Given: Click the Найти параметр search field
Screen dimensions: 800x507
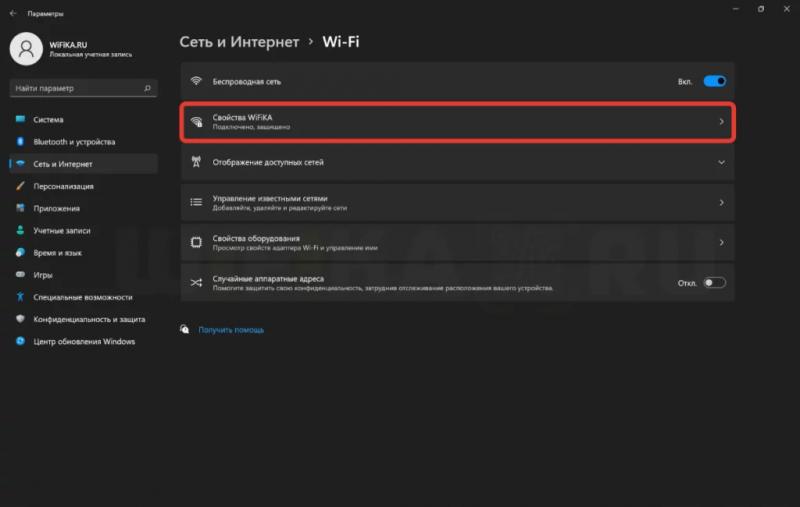Looking at the screenshot, I should [x=83, y=88].
